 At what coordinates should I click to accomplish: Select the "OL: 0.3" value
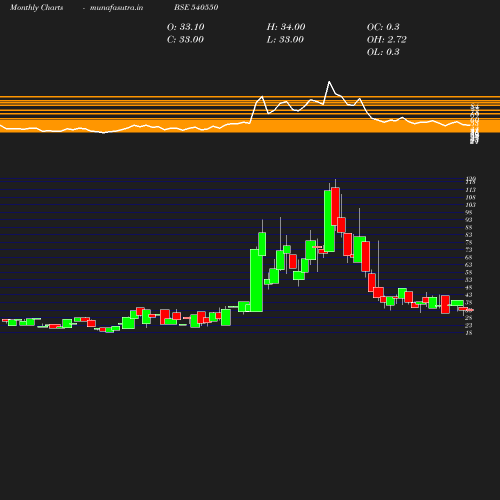point(383,52)
